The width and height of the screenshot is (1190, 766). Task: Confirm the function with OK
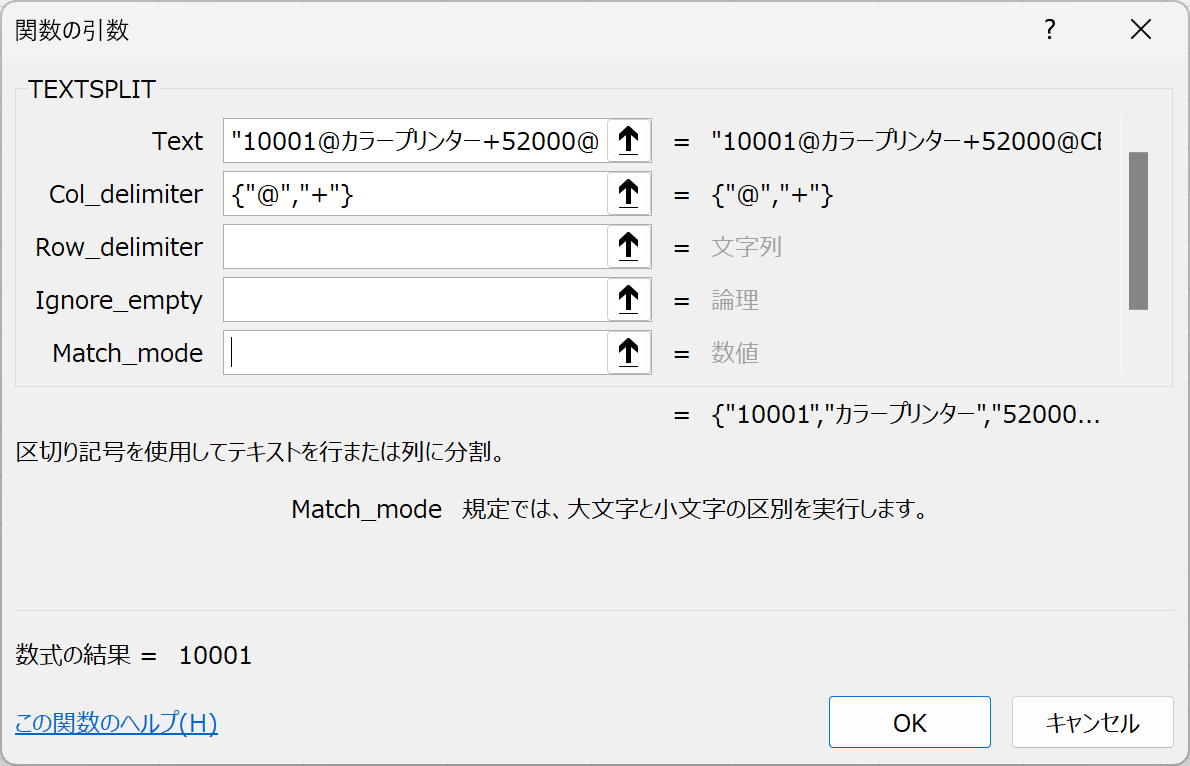(x=910, y=722)
